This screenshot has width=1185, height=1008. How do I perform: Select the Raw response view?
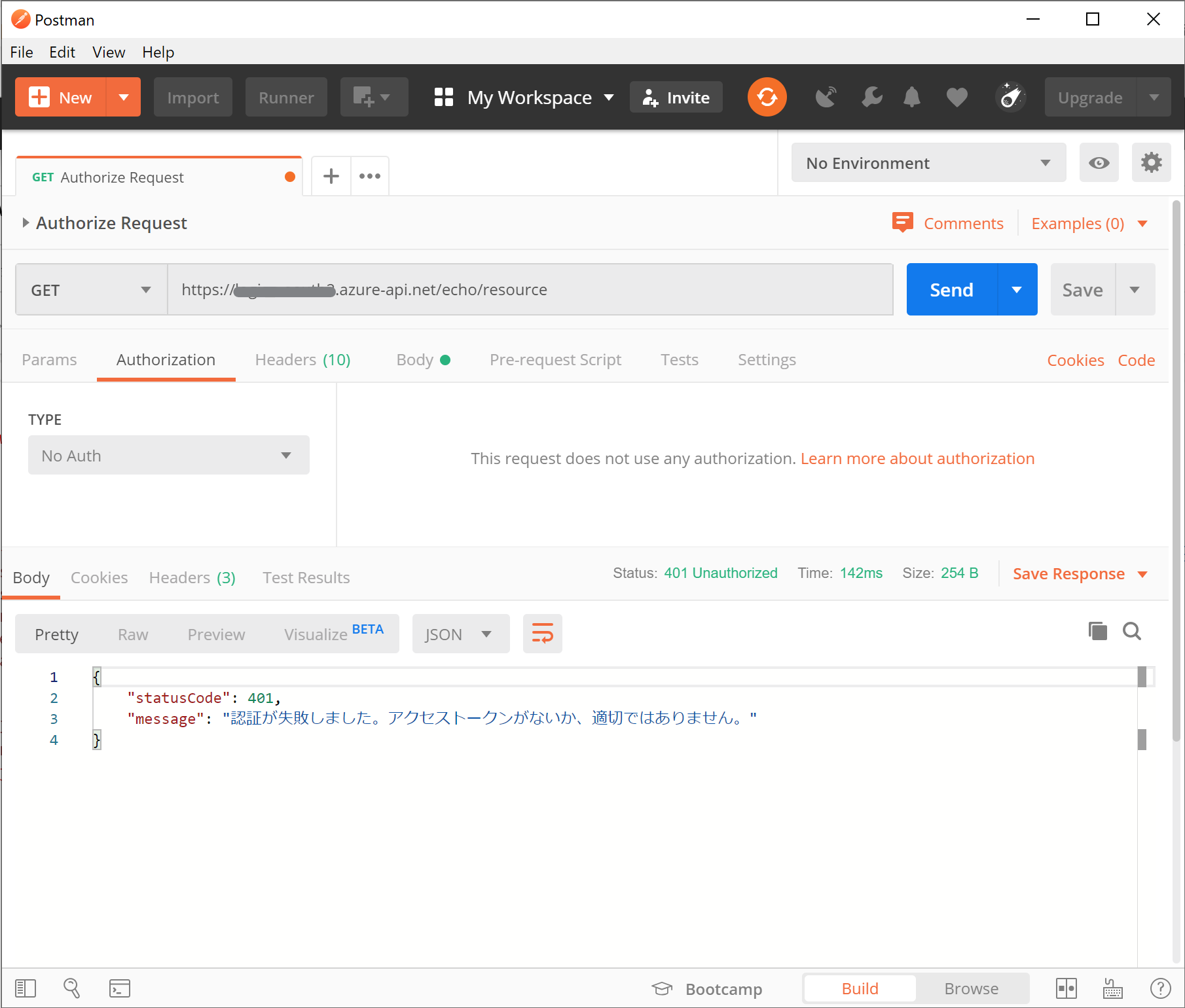tap(133, 634)
